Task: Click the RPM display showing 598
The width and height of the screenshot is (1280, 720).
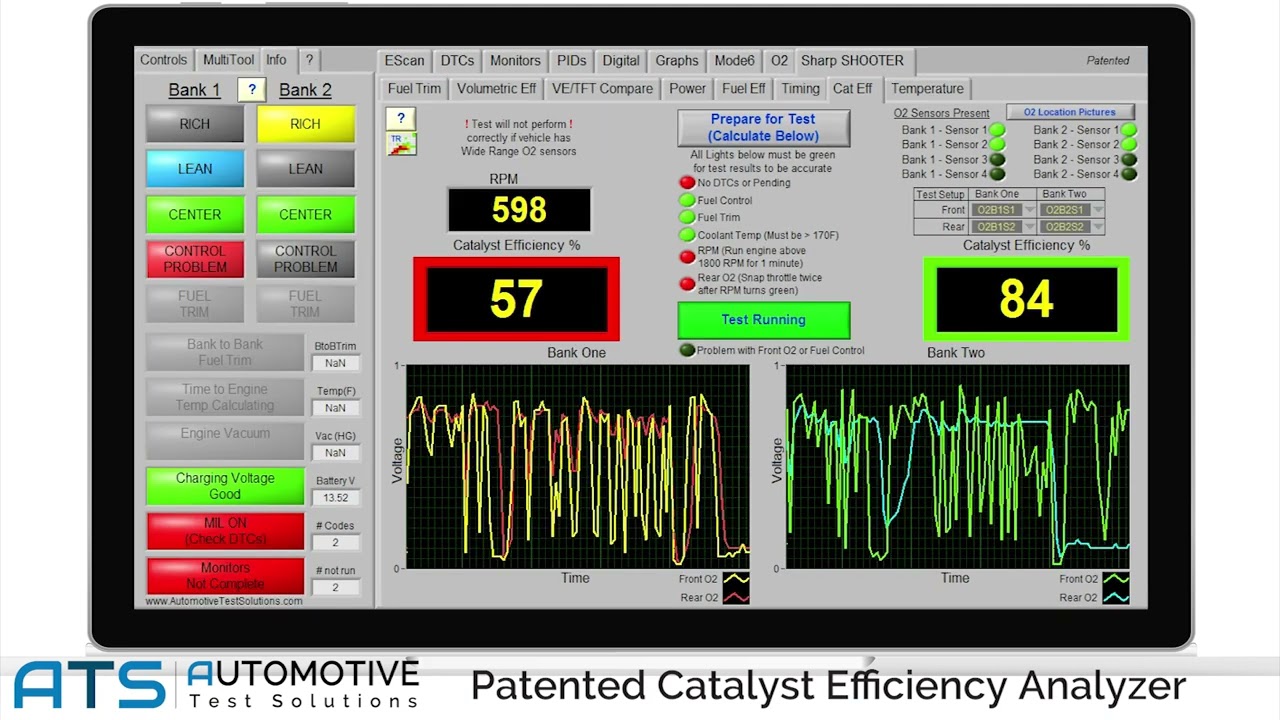Action: pyautogui.click(x=519, y=210)
